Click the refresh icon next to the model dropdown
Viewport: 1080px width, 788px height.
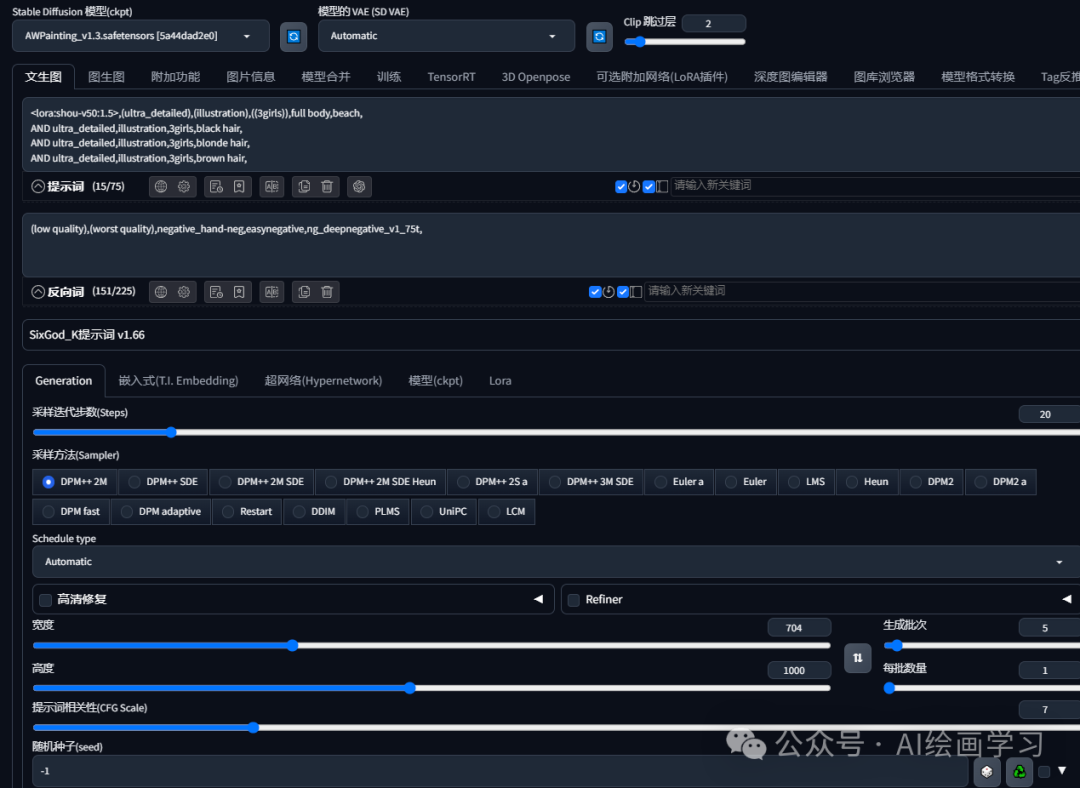point(292,36)
